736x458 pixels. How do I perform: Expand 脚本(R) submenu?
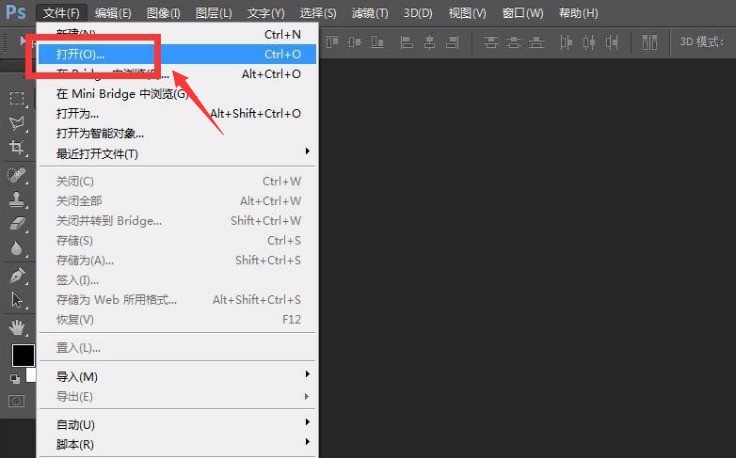click(177, 444)
